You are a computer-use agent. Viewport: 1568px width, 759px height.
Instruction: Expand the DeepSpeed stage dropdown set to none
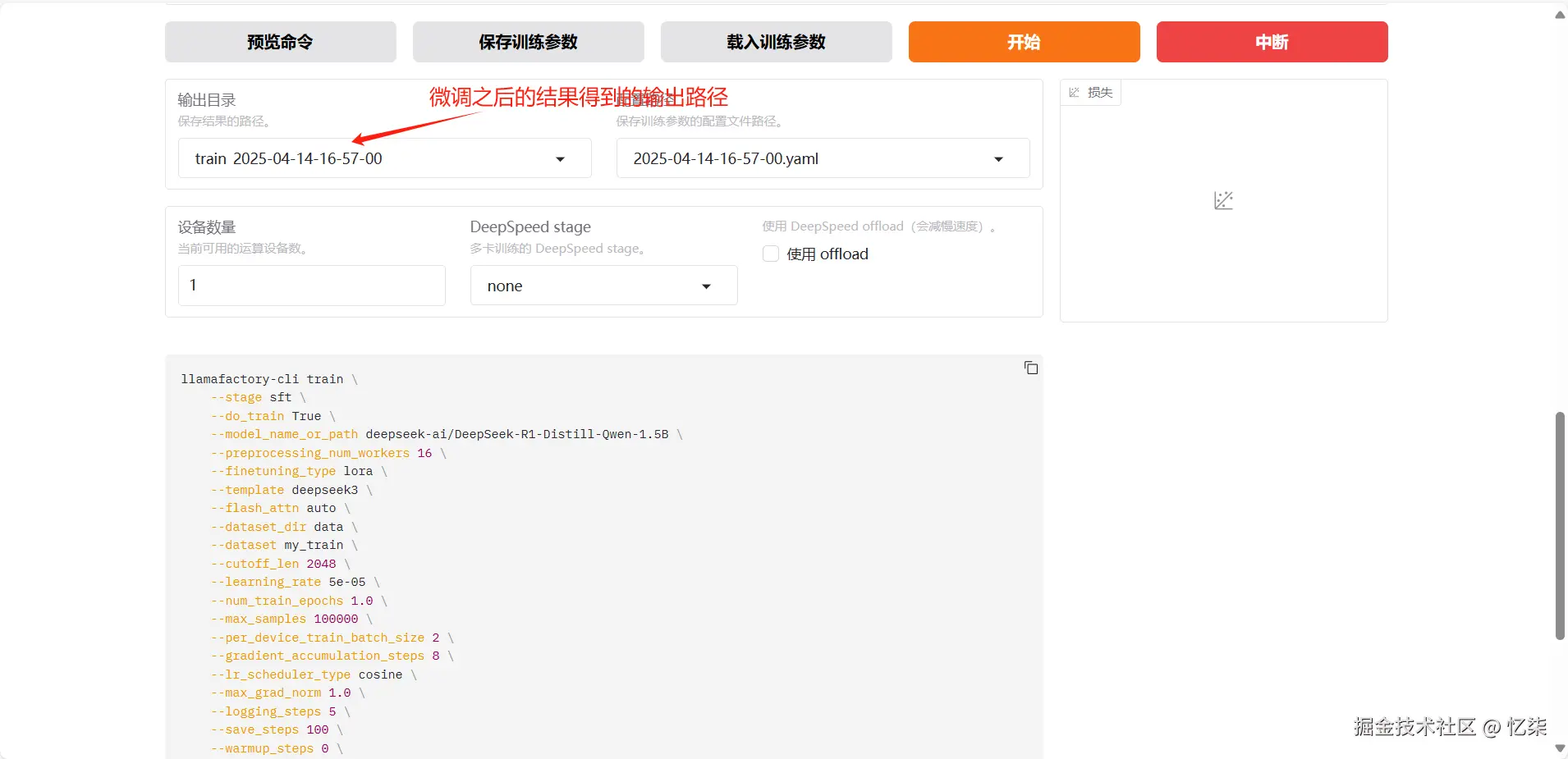604,286
